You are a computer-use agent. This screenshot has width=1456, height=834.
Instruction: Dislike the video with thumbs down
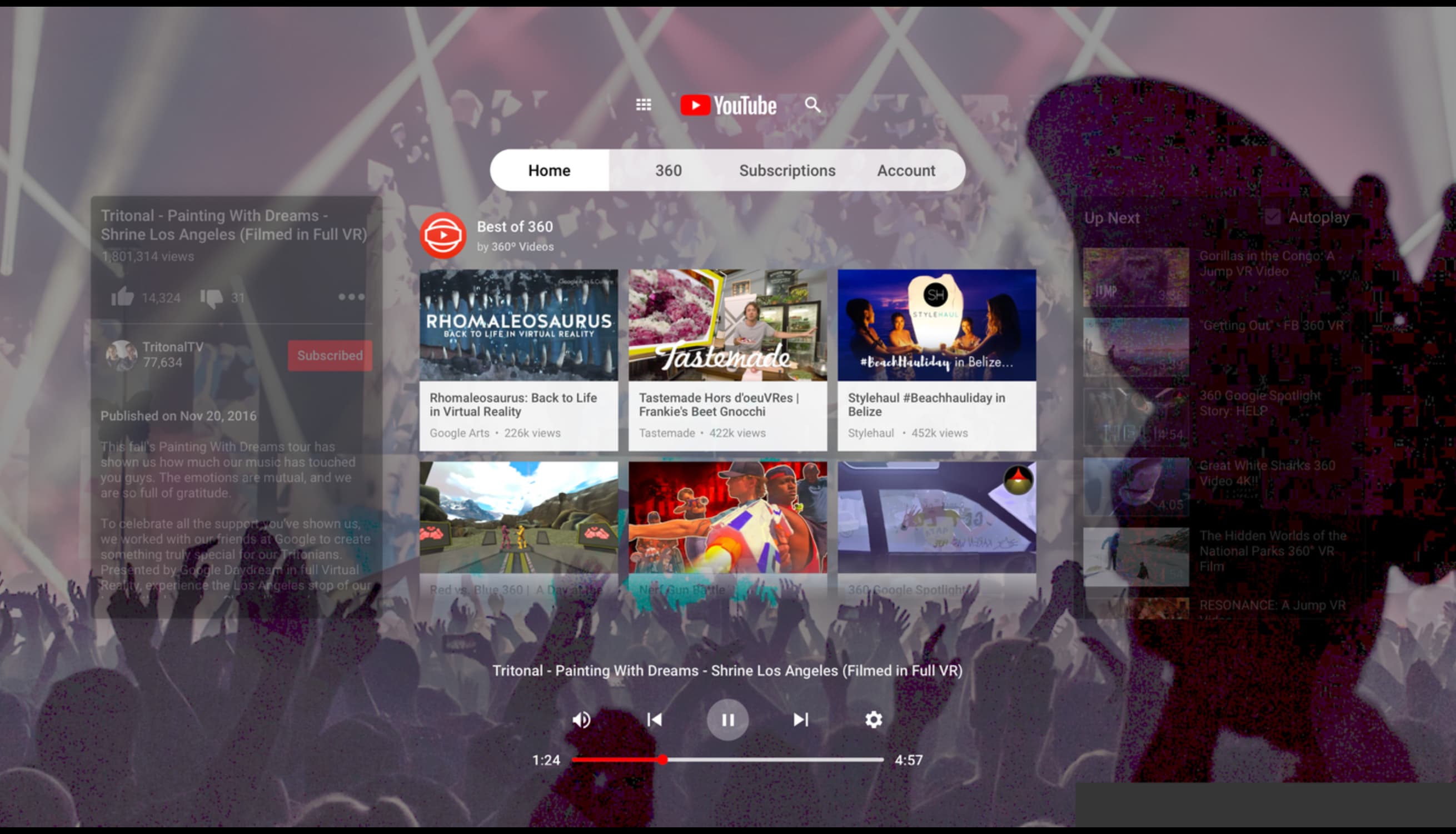[211, 298]
